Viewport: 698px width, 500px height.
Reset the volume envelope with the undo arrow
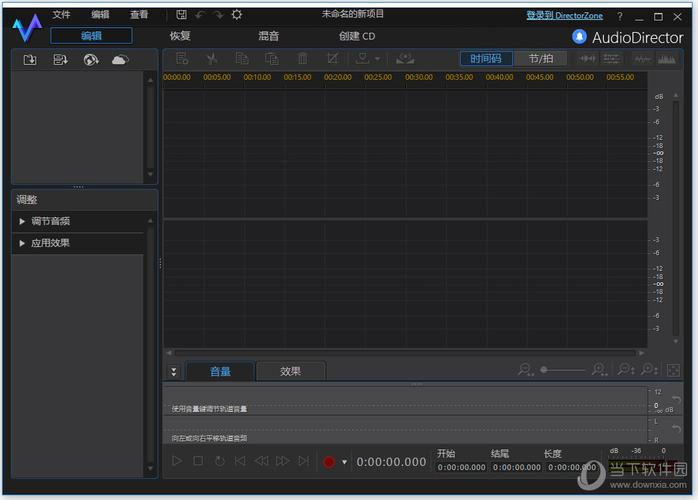676,399
